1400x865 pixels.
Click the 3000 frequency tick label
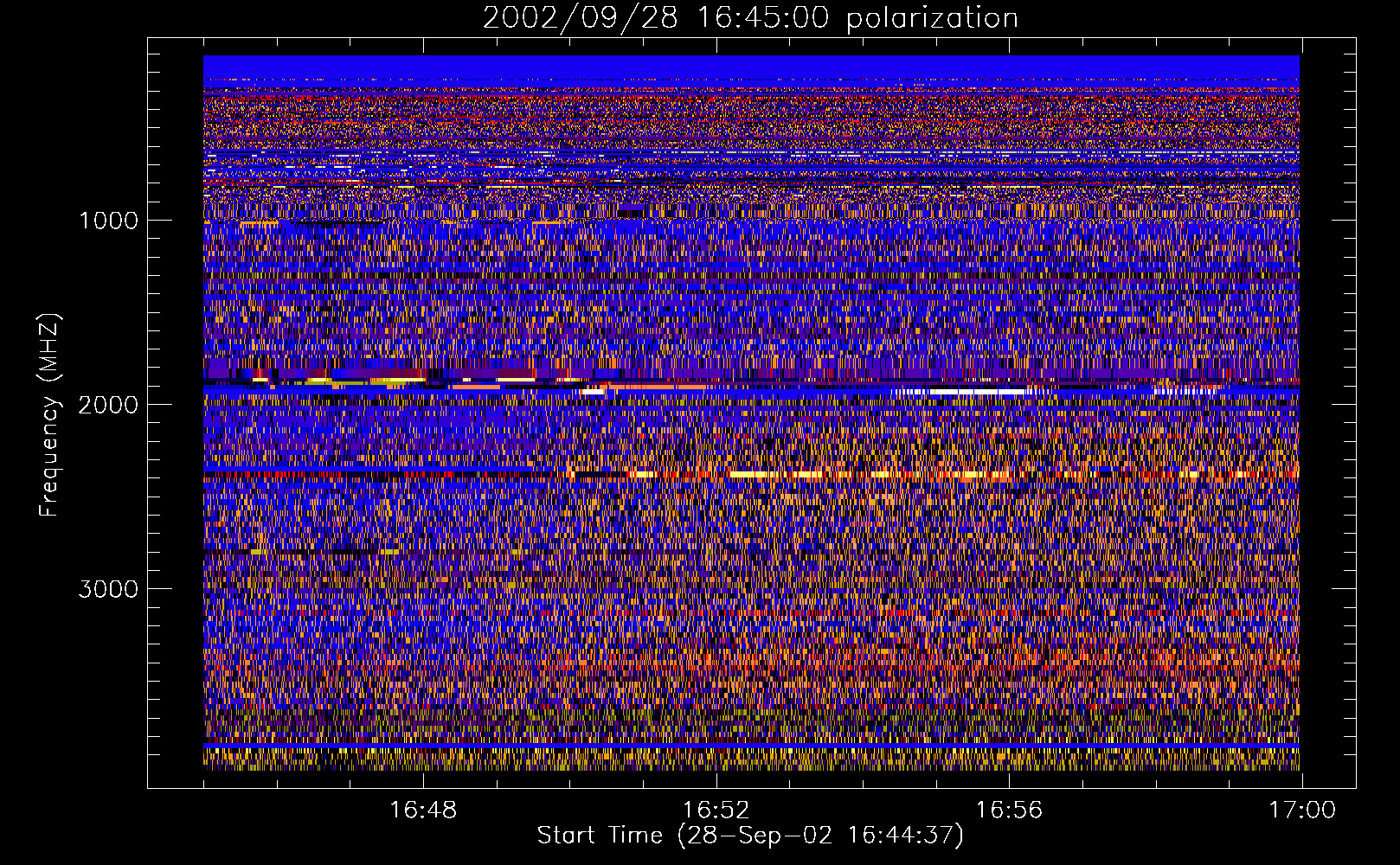108,589
